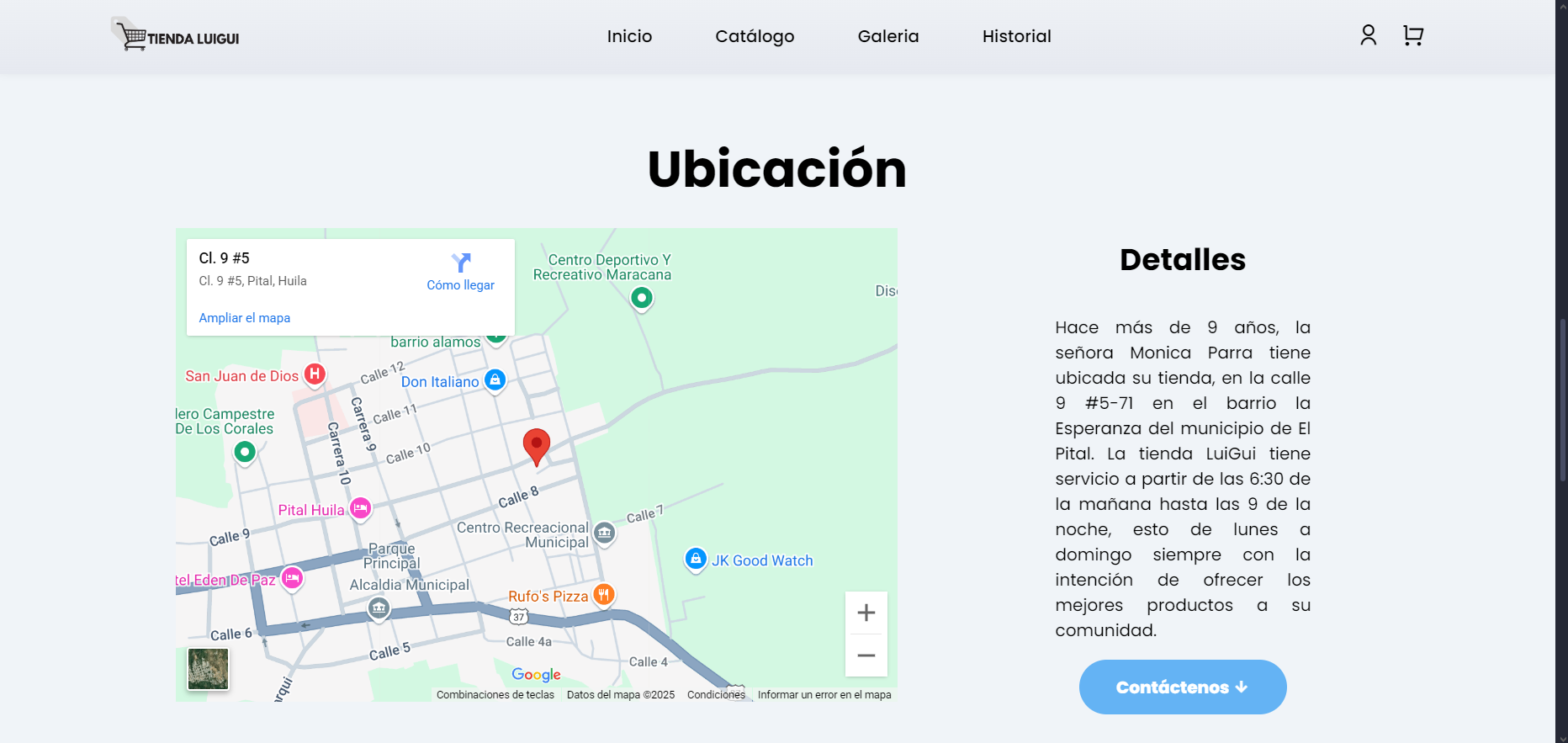Click the Ampliar el mapa link

pyautogui.click(x=244, y=318)
